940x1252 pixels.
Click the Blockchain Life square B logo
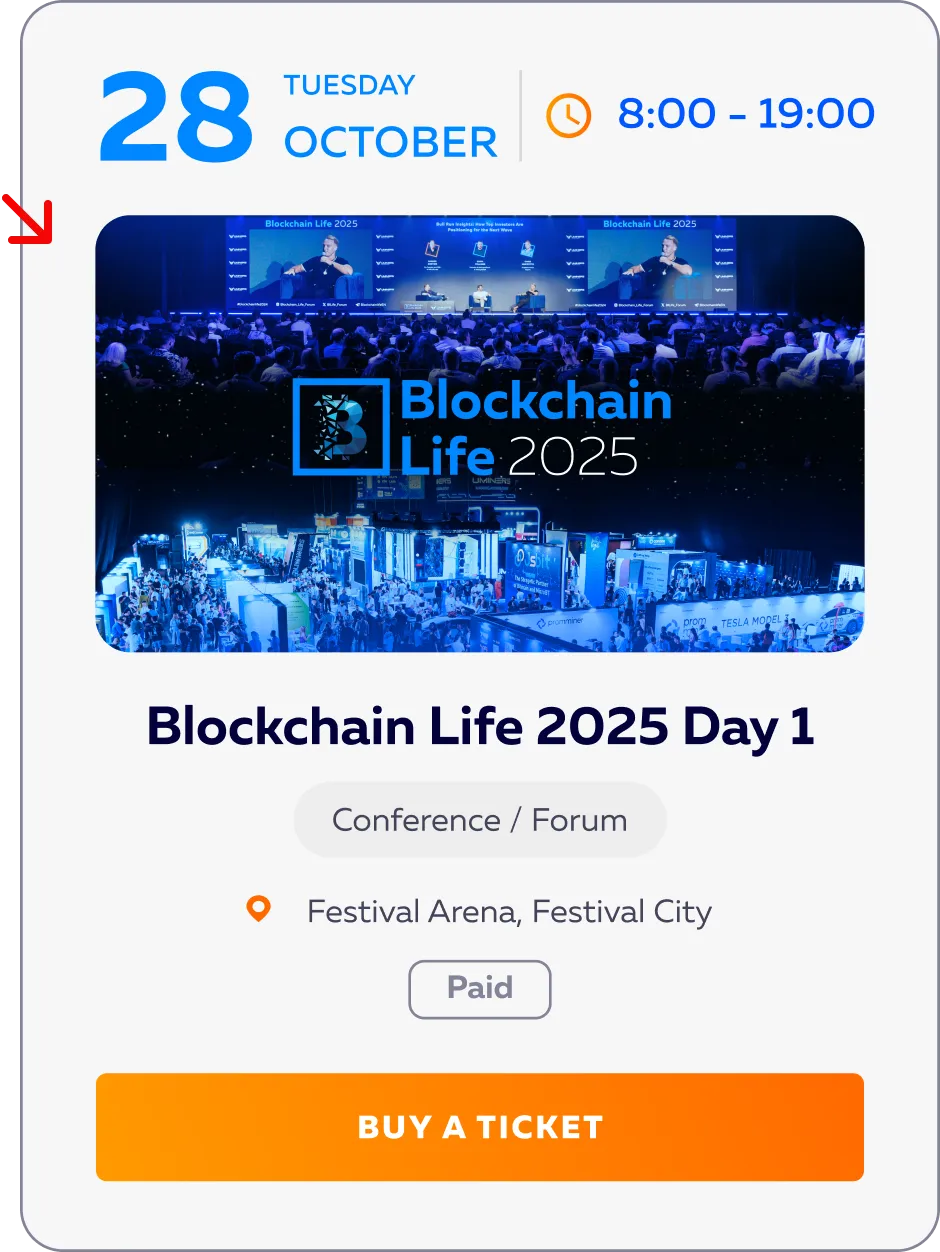click(x=341, y=427)
